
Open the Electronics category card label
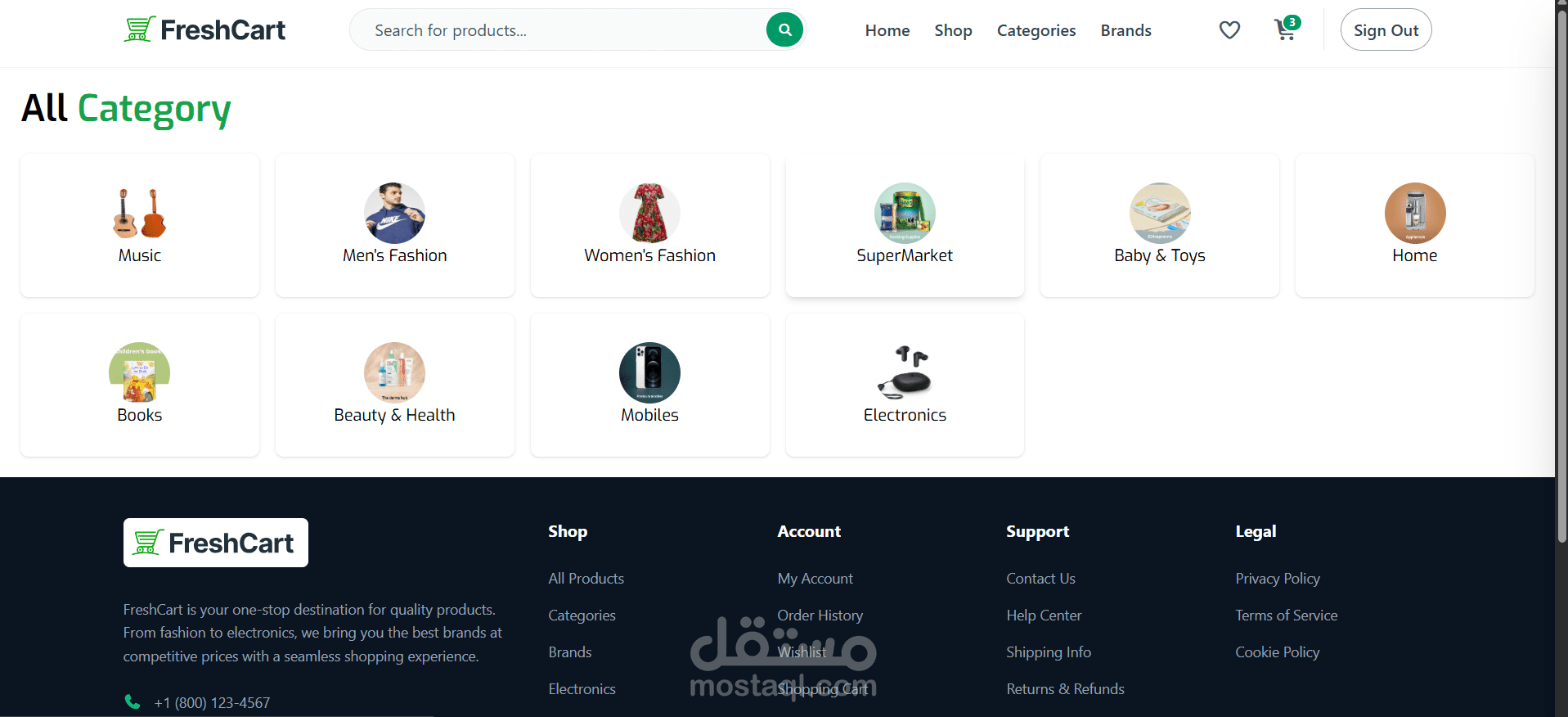point(905,415)
